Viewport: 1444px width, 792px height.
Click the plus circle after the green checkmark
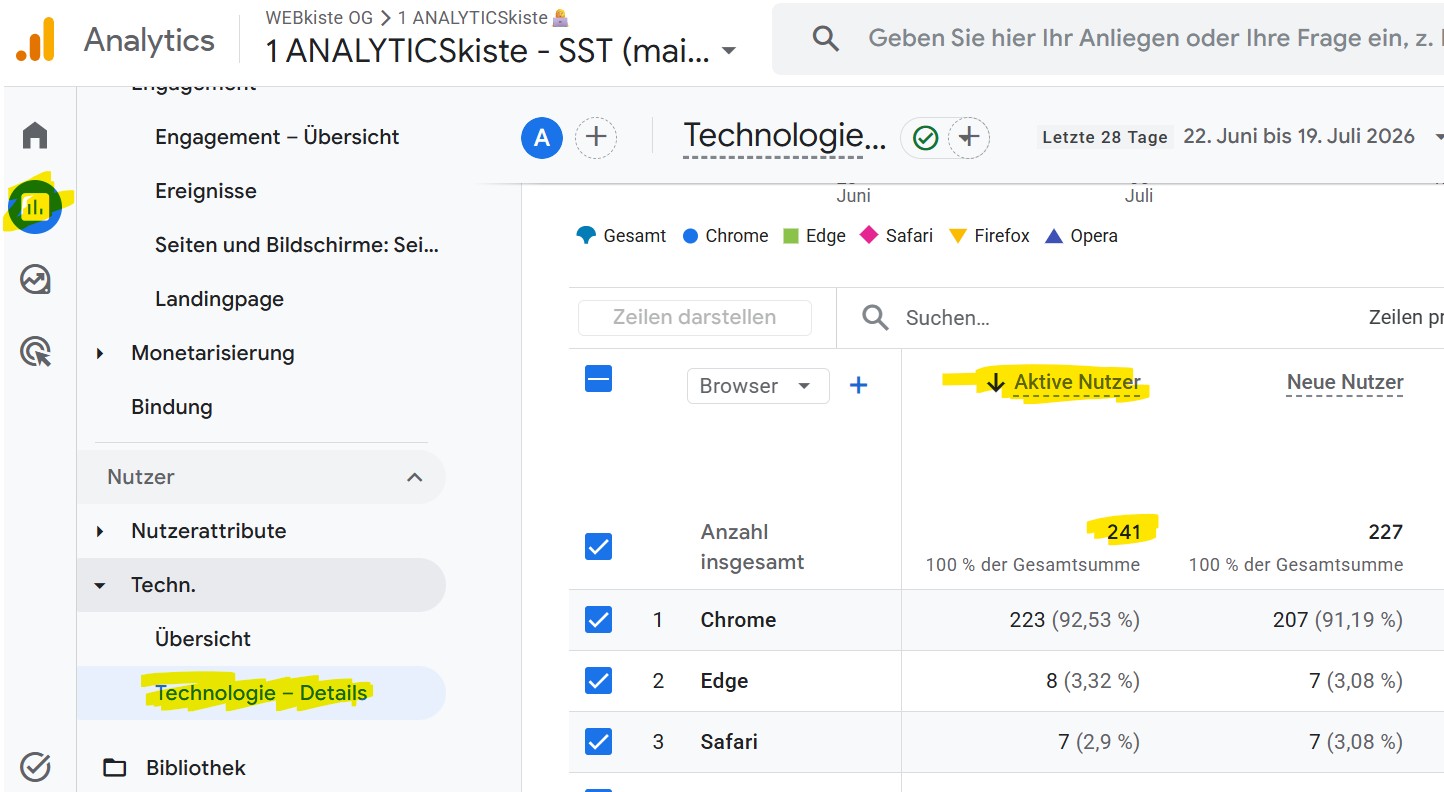968,138
